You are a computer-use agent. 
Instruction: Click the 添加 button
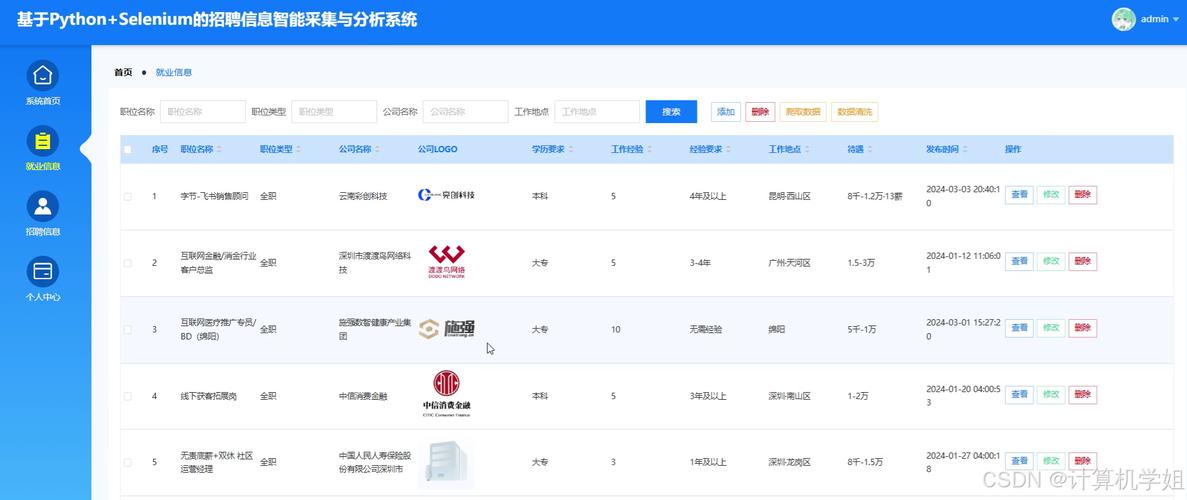tap(726, 112)
